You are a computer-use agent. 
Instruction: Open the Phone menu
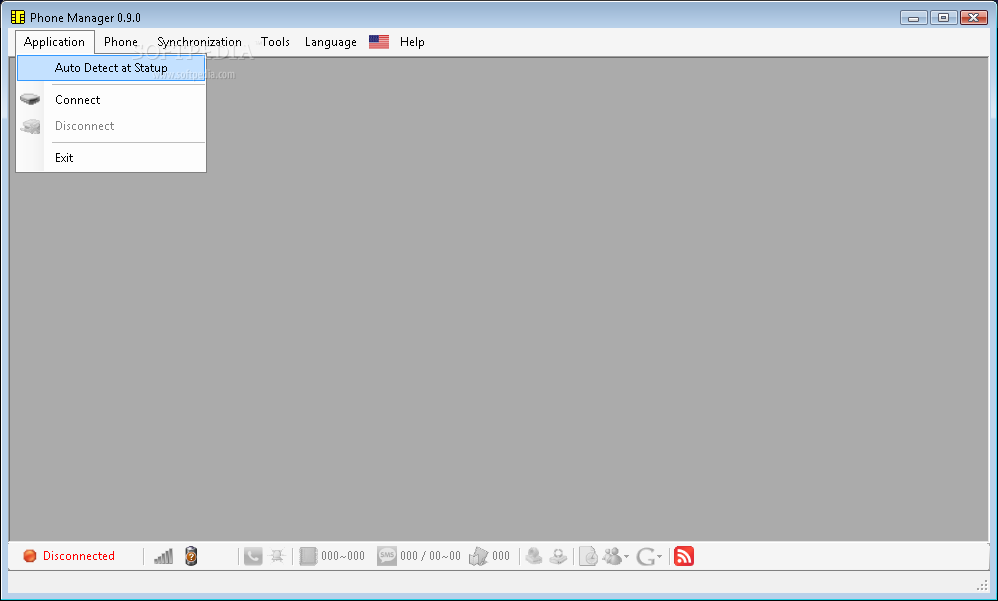tap(120, 42)
